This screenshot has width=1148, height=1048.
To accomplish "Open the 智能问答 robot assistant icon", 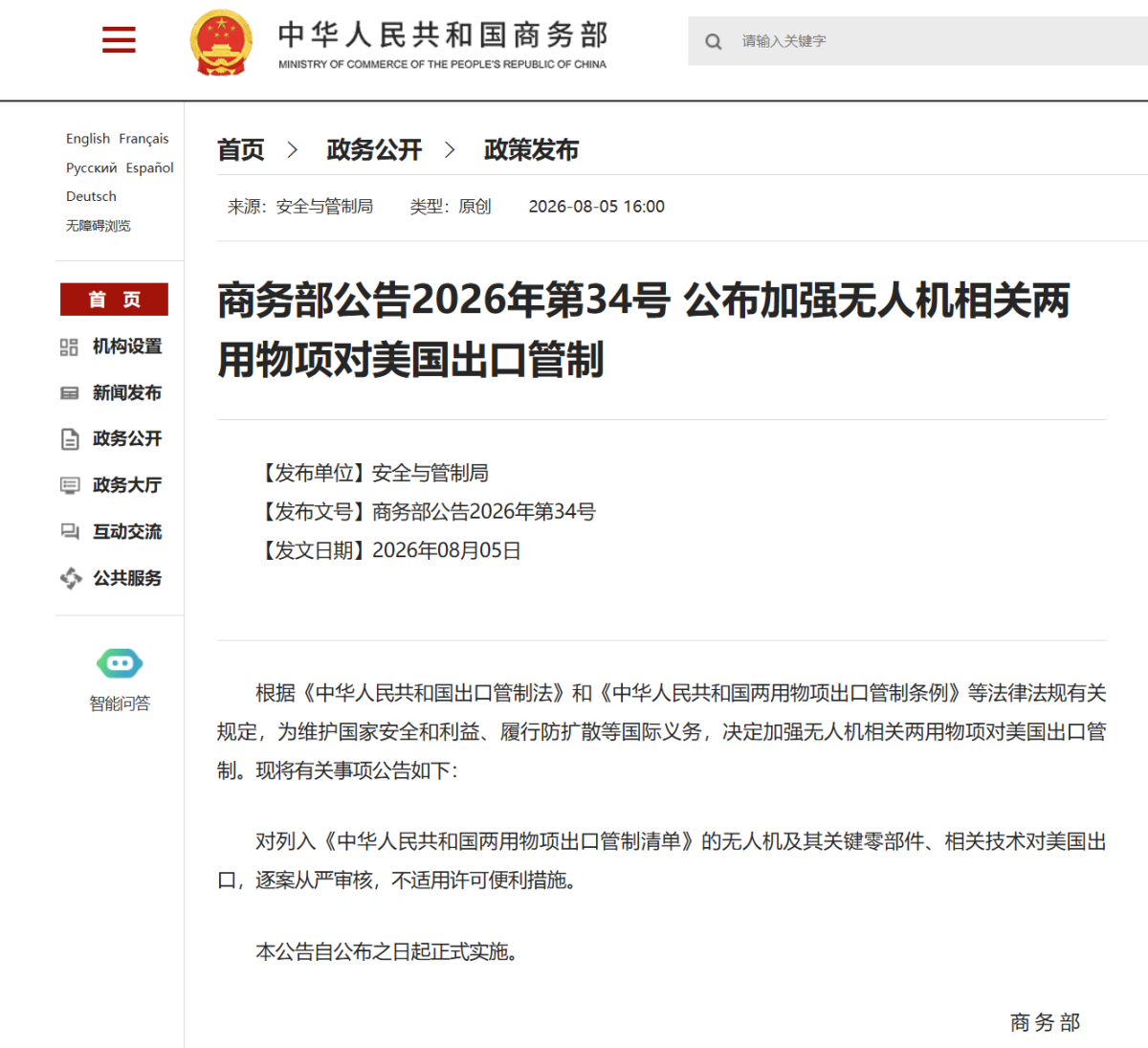I will click(120, 662).
